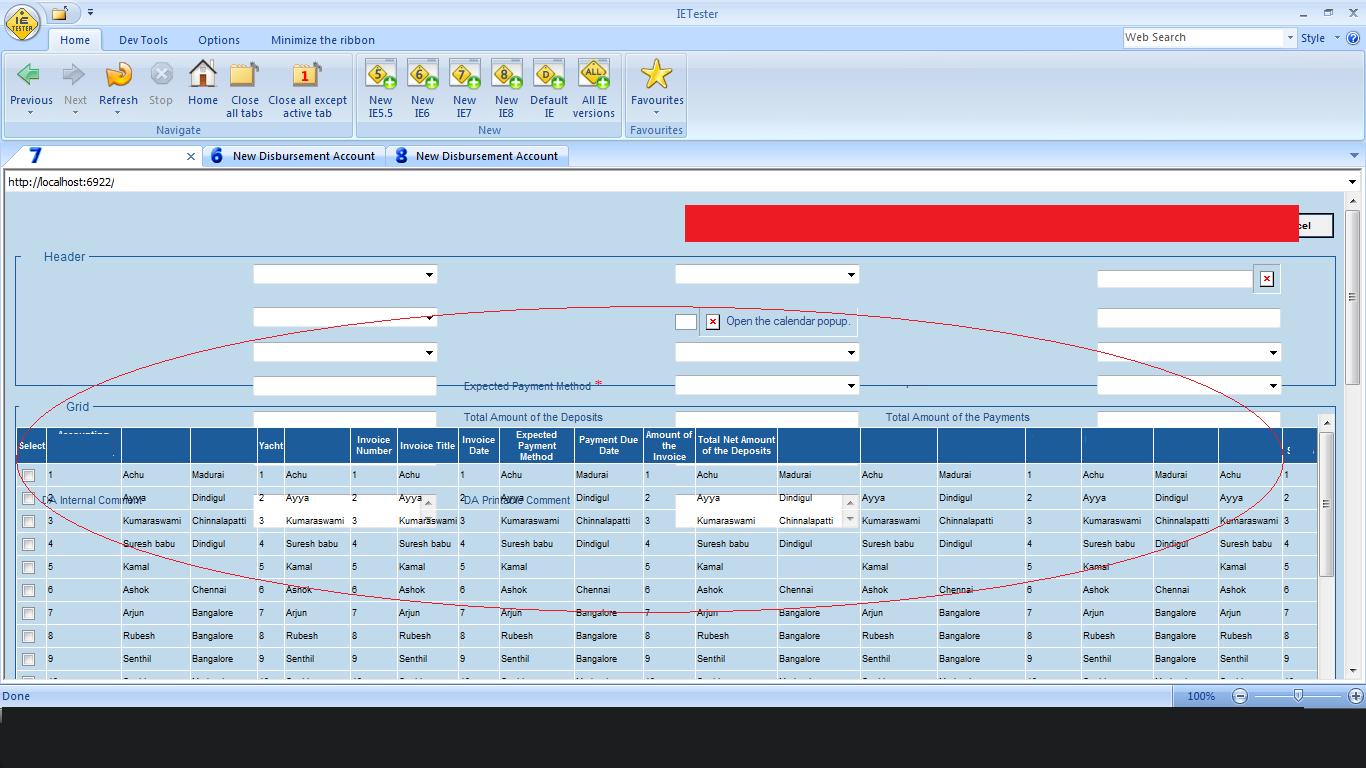Tick the checkbox for row 4 Suresh babu
Image resolution: width=1366 pixels, height=768 pixels.
(x=28, y=545)
